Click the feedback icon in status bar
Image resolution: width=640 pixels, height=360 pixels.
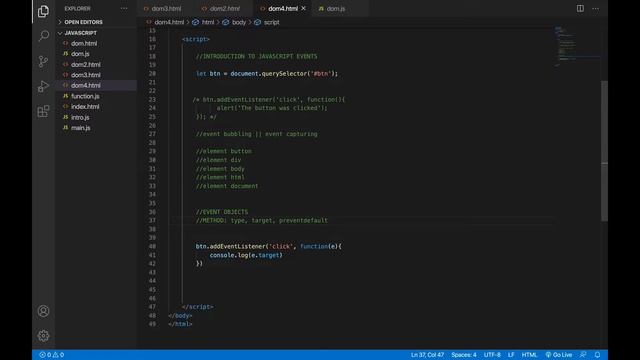tap(583, 355)
